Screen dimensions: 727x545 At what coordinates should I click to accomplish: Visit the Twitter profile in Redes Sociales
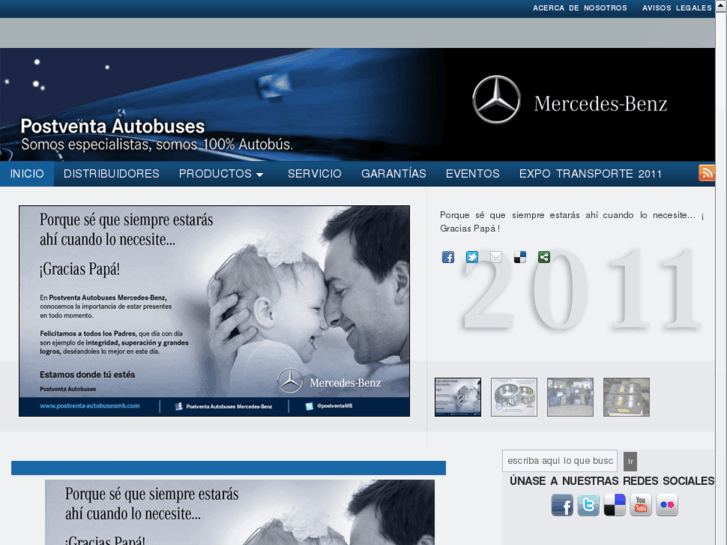588,505
